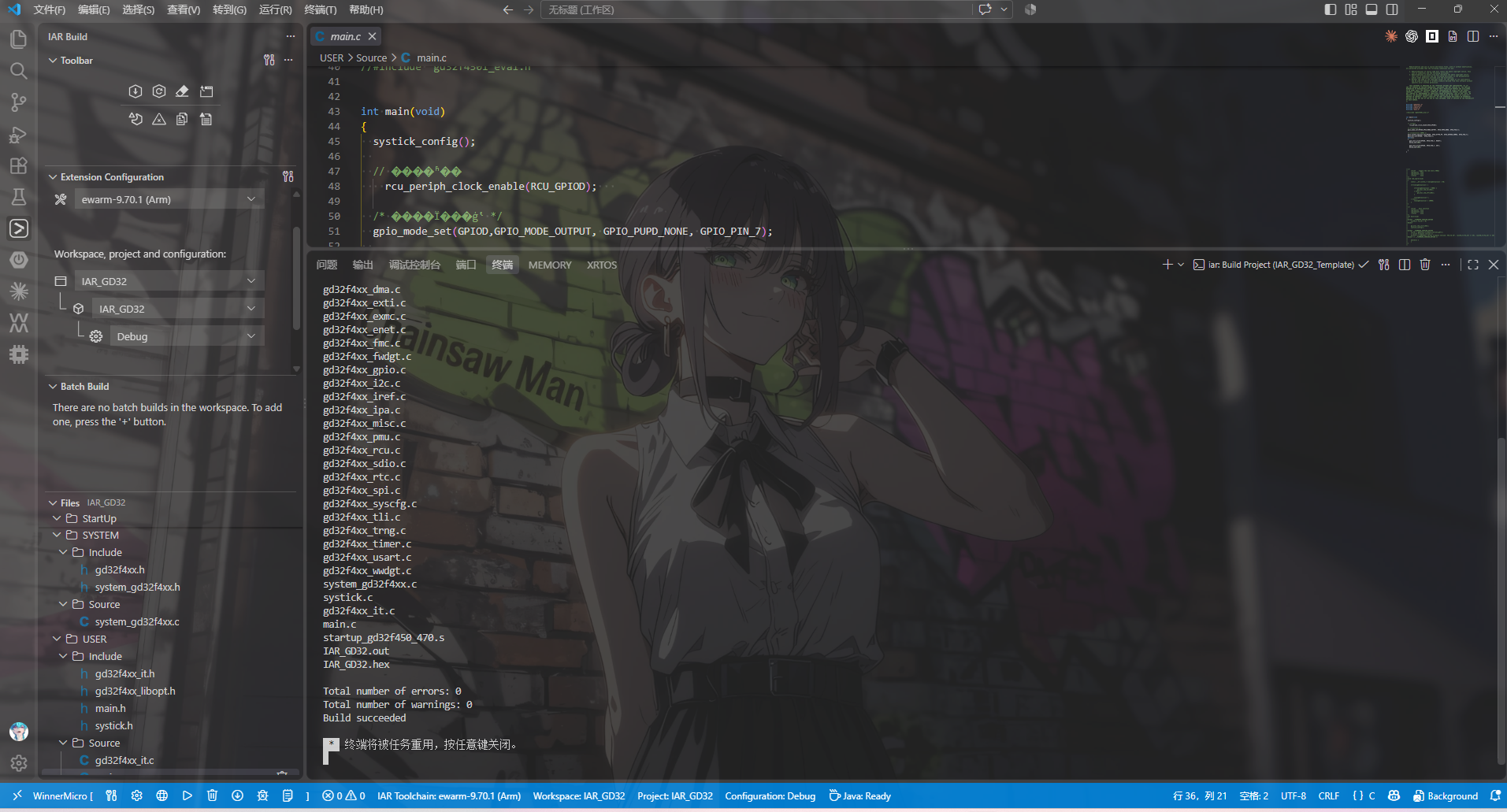Screen dimensions: 1507x812
Task: Open the 终端(T) menu
Action: pos(321,9)
